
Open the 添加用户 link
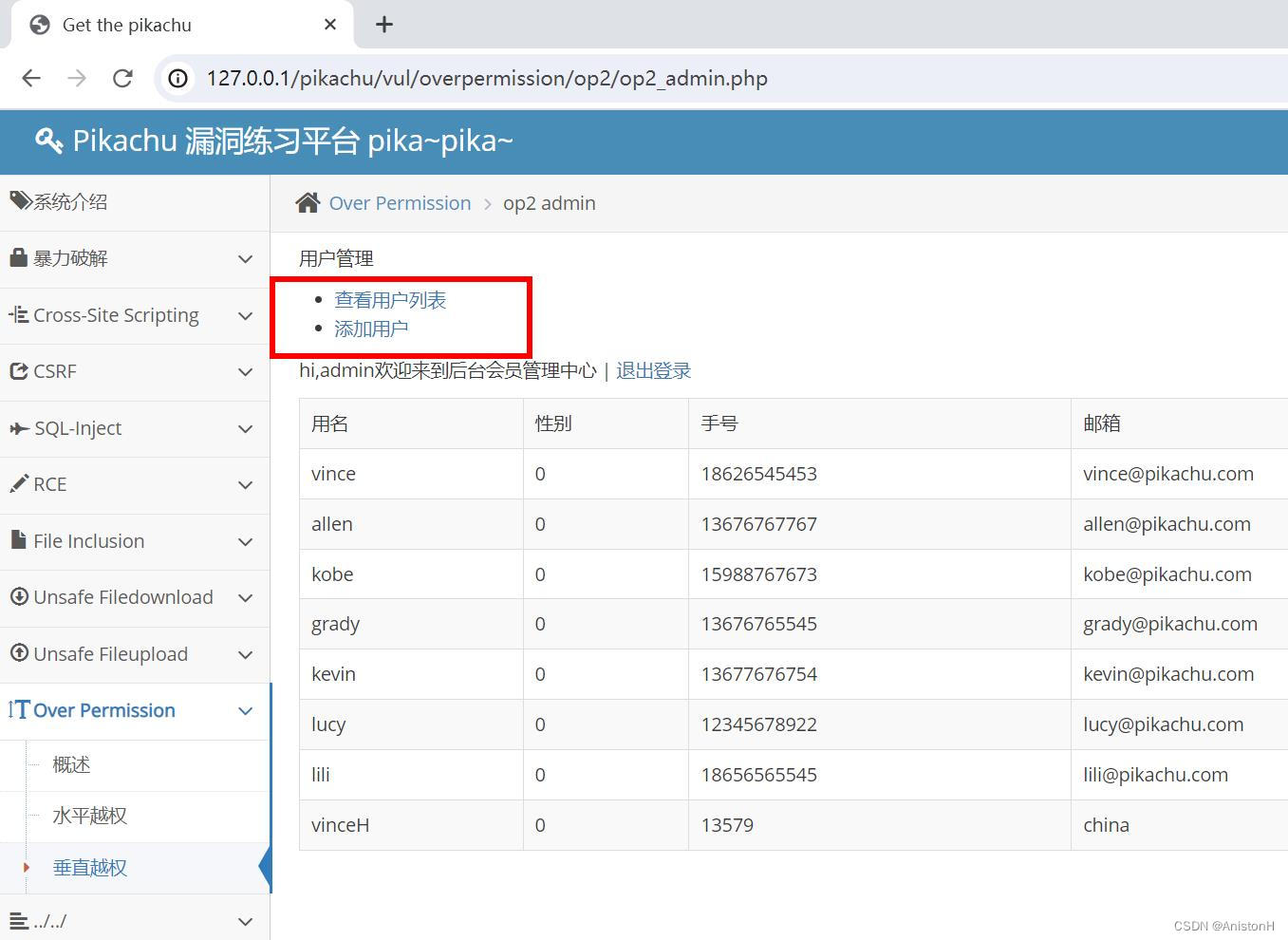pyautogui.click(x=371, y=329)
